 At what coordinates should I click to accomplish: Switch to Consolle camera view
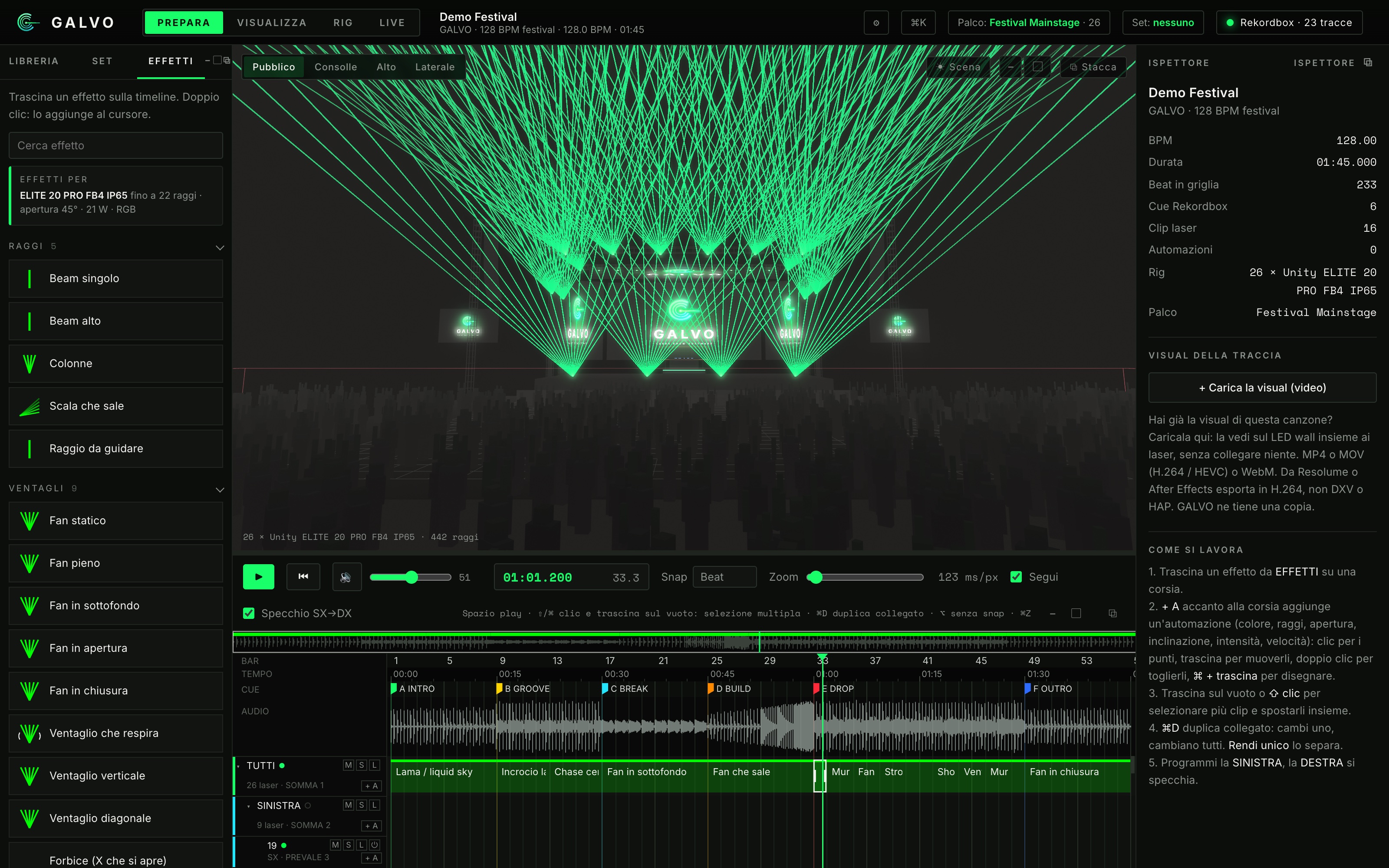(x=336, y=67)
